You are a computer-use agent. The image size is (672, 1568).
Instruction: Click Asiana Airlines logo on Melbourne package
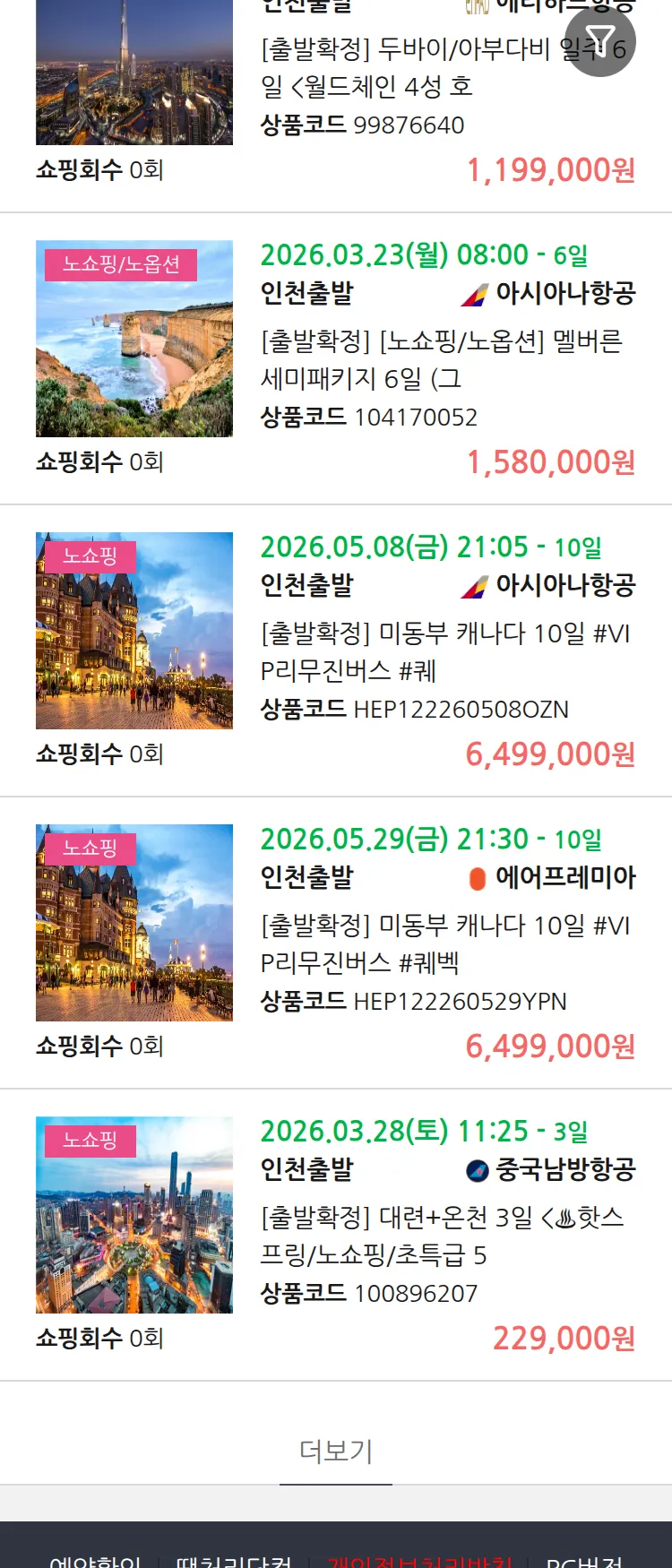click(x=475, y=294)
